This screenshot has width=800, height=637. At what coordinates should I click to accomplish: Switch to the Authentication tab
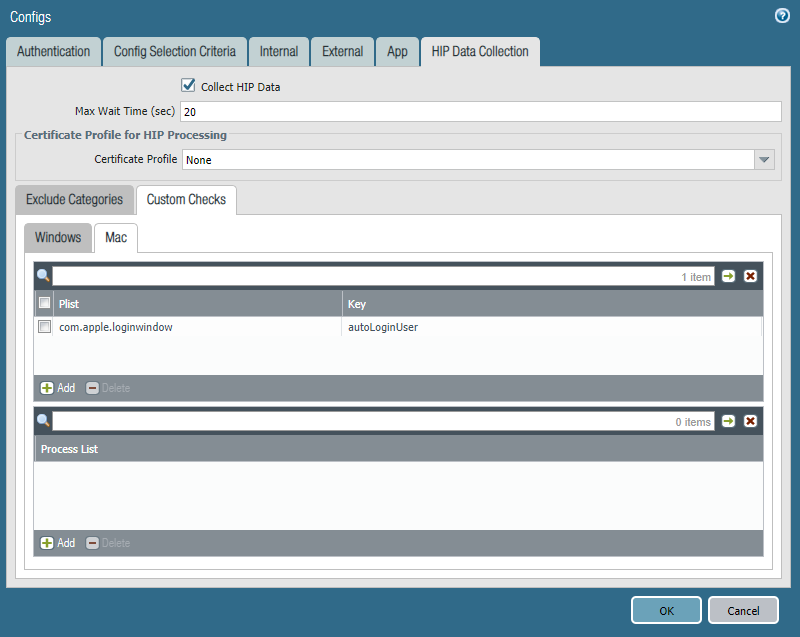(x=54, y=51)
